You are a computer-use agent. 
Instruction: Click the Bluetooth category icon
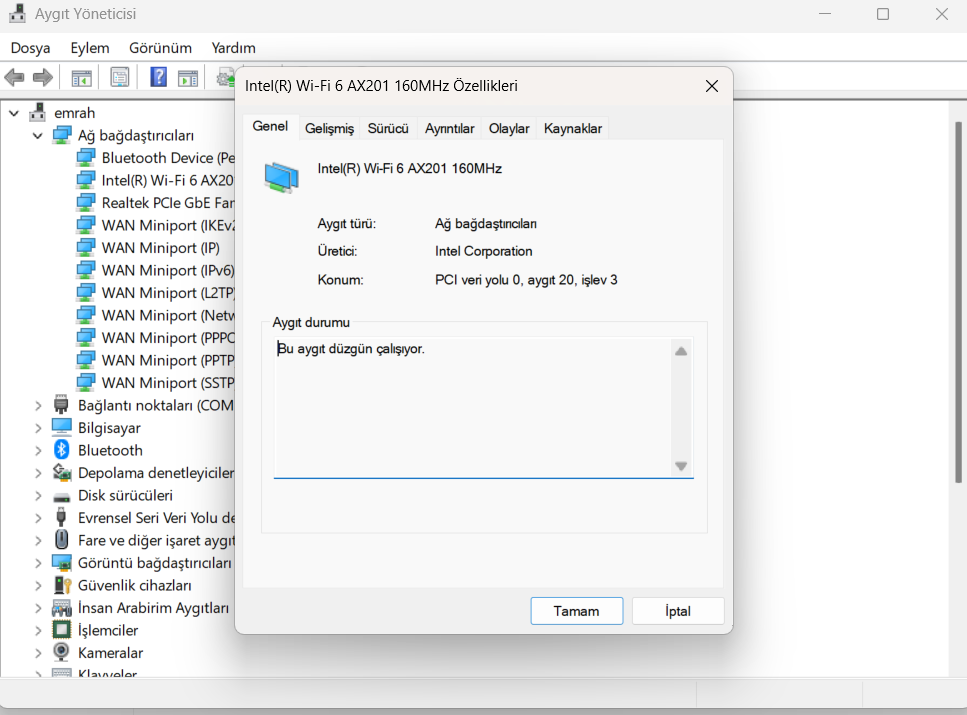61,450
